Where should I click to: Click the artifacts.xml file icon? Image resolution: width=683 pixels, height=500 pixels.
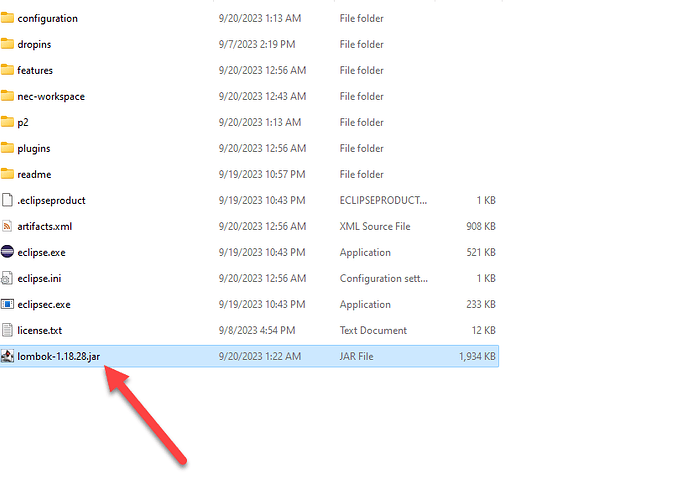coord(7,226)
